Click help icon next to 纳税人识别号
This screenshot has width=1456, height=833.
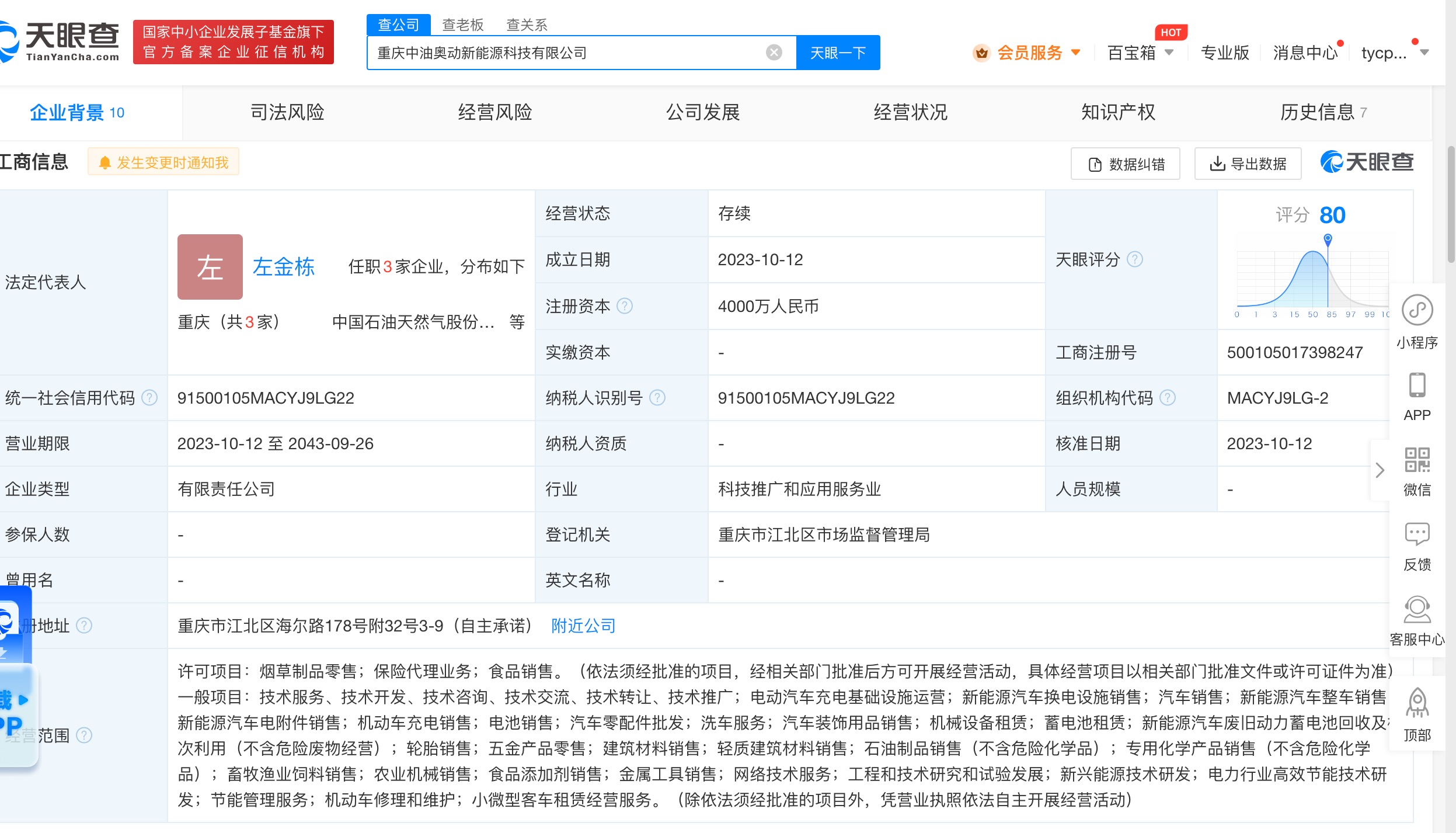(657, 398)
